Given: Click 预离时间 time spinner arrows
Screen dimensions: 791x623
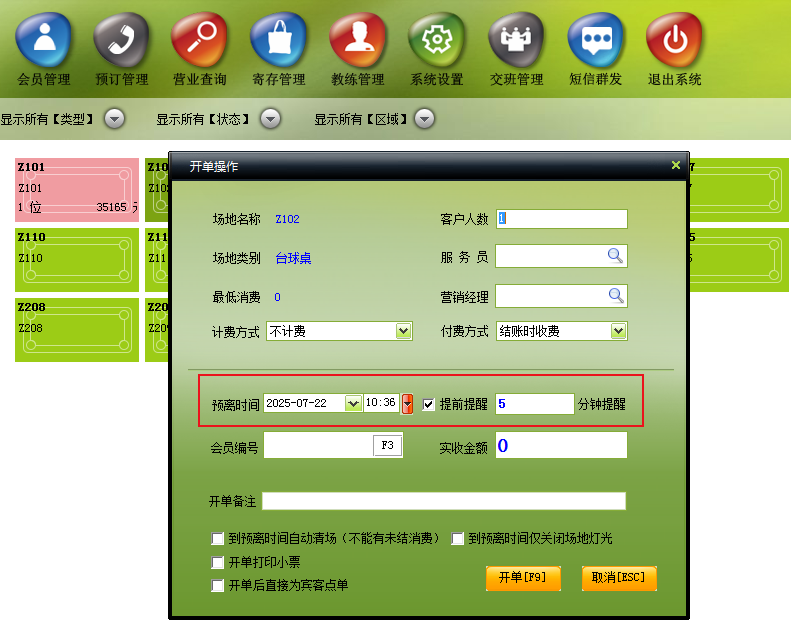Looking at the screenshot, I should click(407, 404).
